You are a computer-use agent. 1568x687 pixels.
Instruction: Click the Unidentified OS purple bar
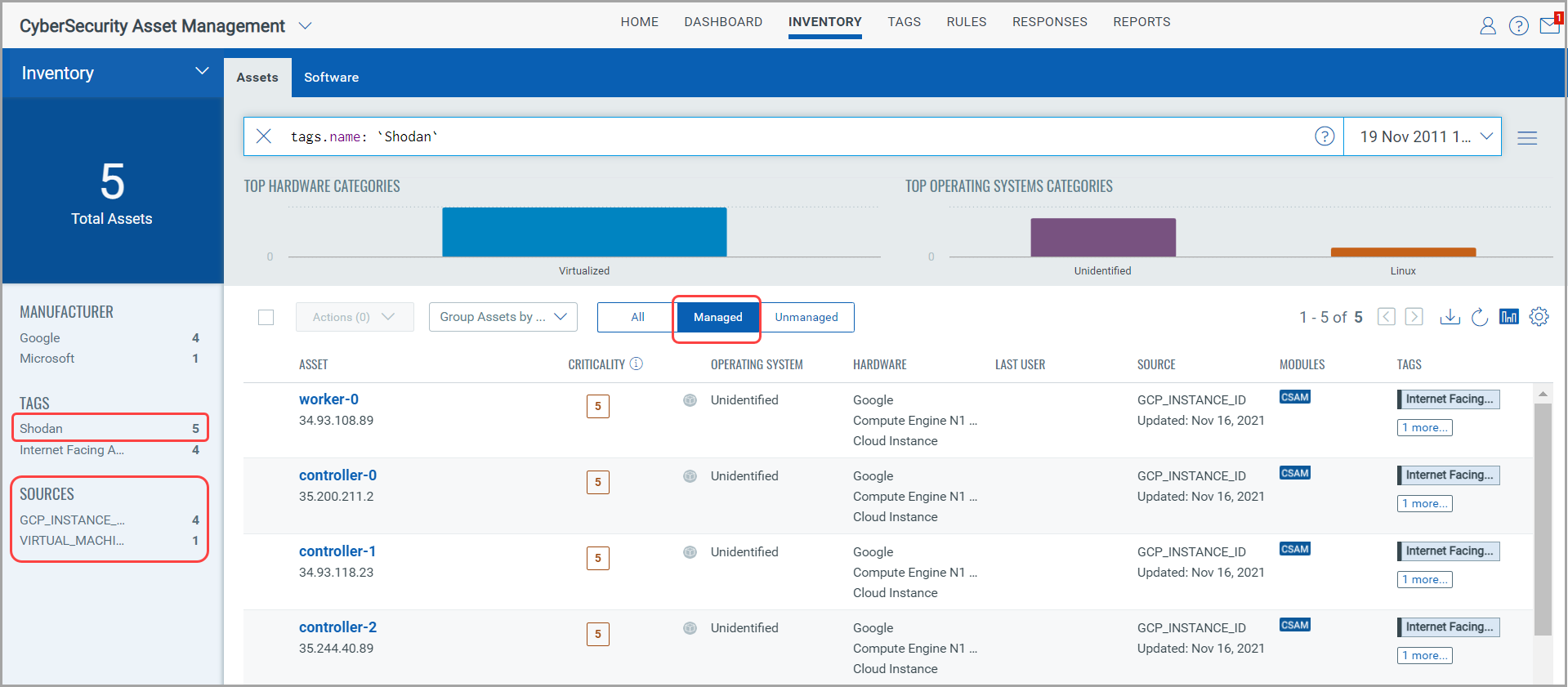1103,237
